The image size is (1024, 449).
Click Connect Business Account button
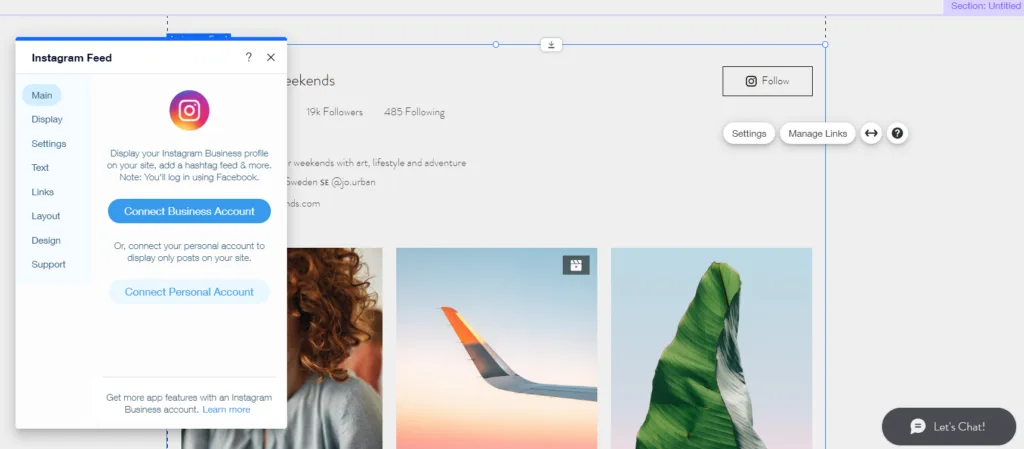[189, 211]
